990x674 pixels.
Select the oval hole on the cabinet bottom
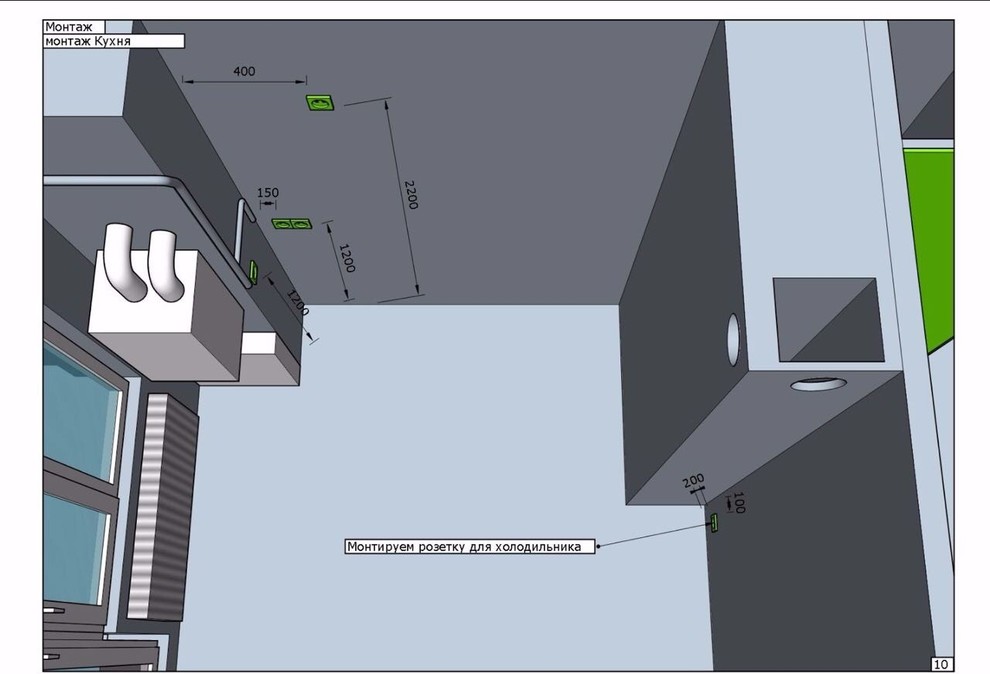[819, 384]
